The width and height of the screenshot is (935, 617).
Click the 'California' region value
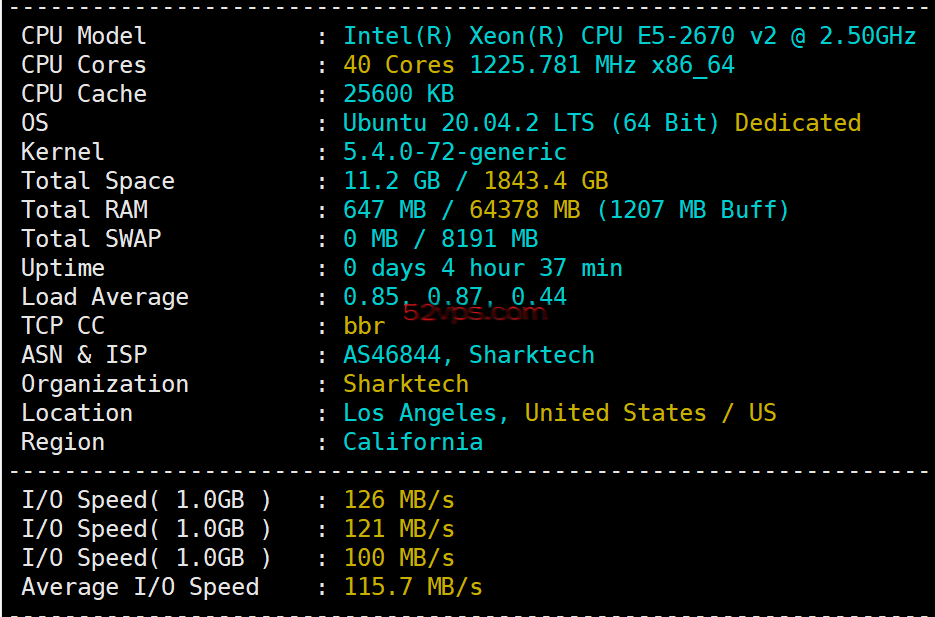click(413, 442)
